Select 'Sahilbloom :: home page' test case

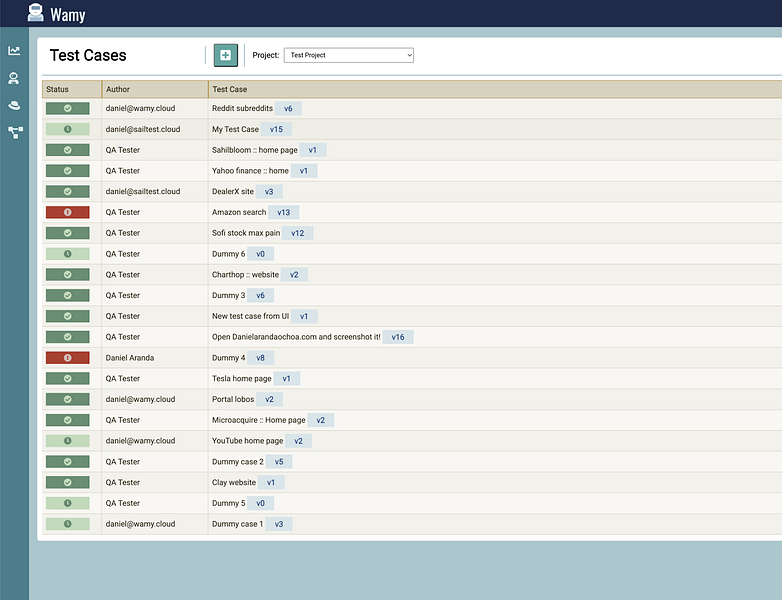click(255, 150)
